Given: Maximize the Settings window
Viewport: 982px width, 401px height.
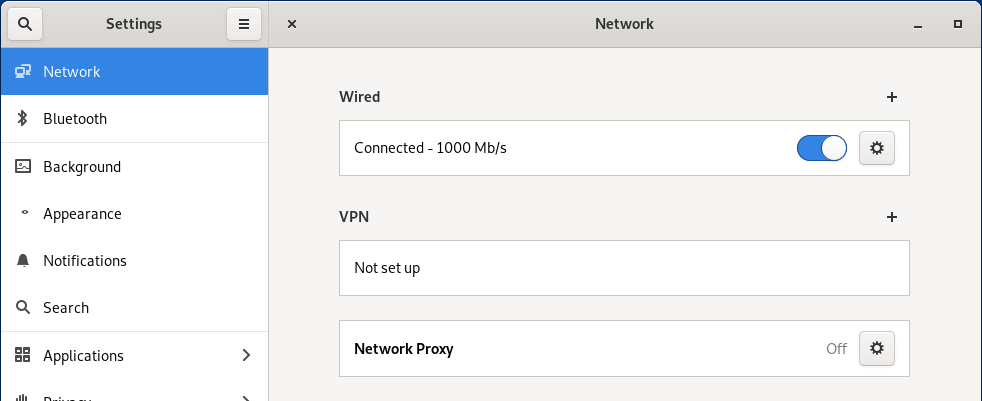Looking at the screenshot, I should [957, 24].
